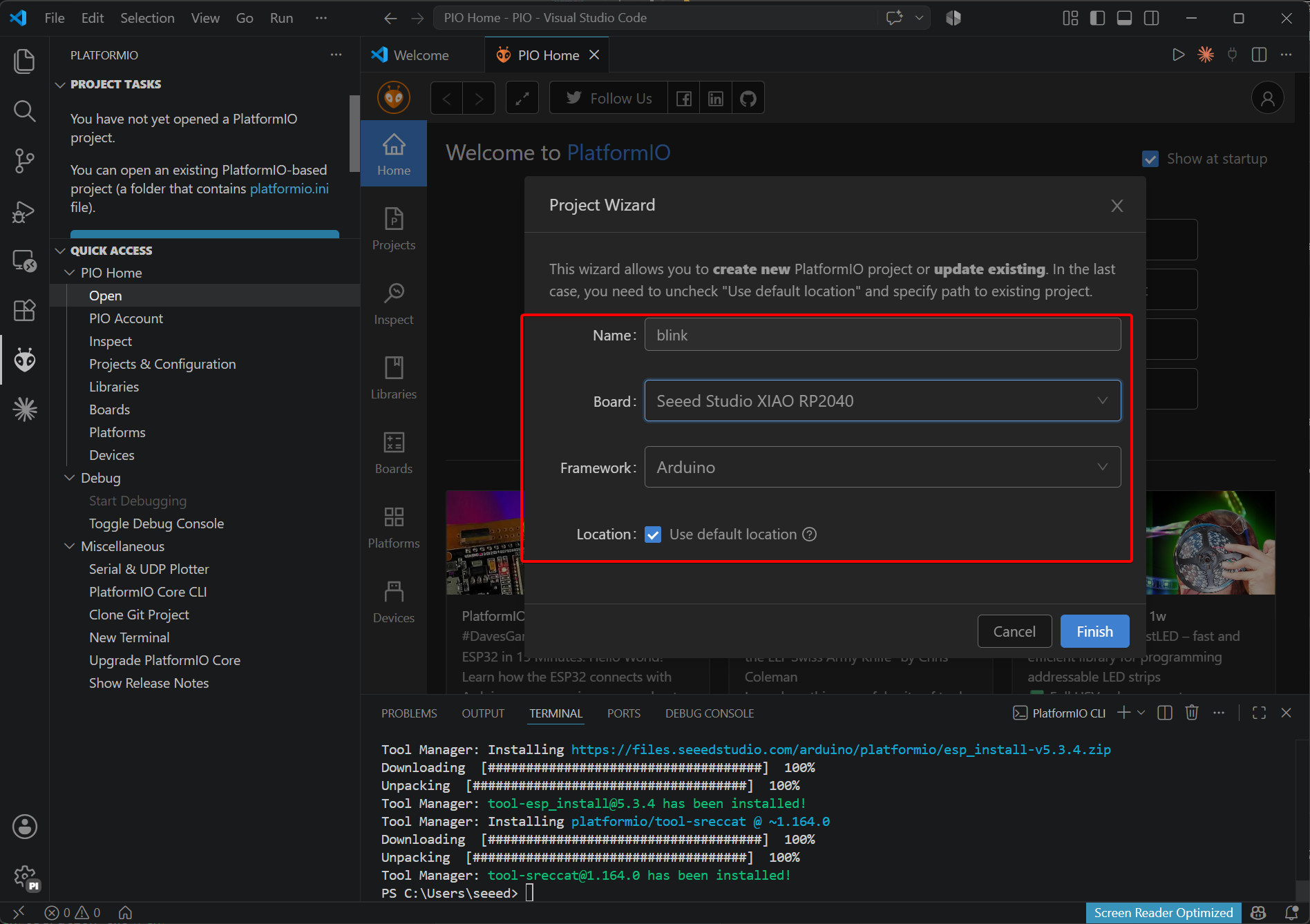Click the expand fullscreen arrows icon

pyautogui.click(x=522, y=98)
